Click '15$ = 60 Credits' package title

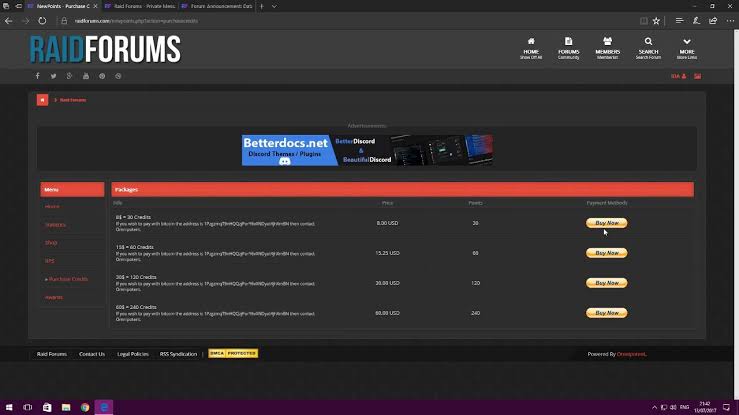point(135,247)
